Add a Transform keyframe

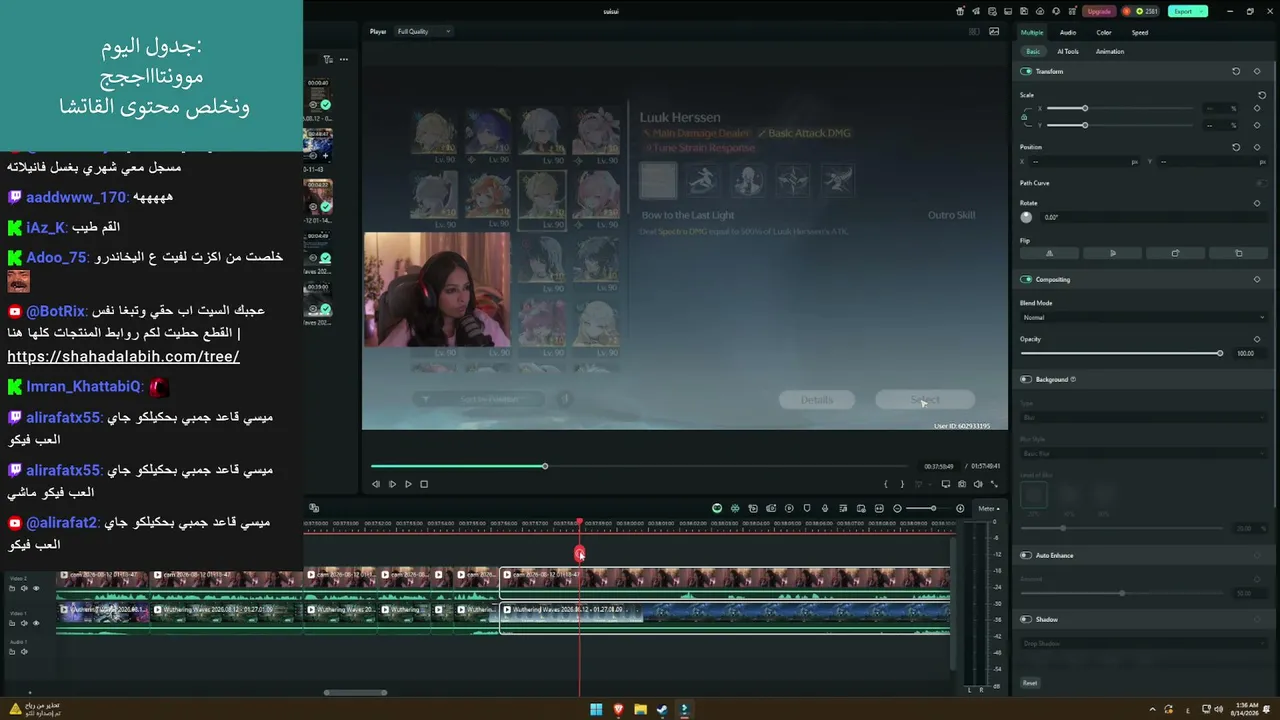click(x=1257, y=71)
